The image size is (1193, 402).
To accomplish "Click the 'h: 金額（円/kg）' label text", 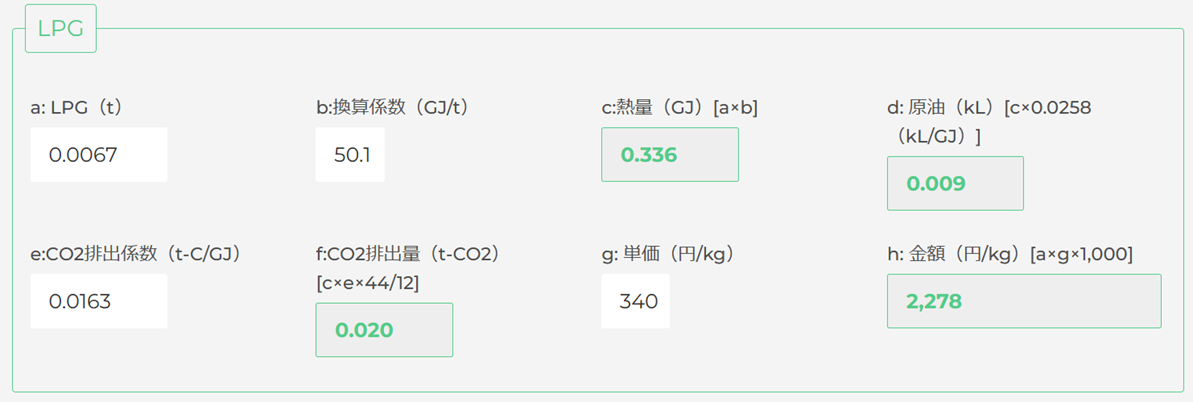I will (956, 254).
